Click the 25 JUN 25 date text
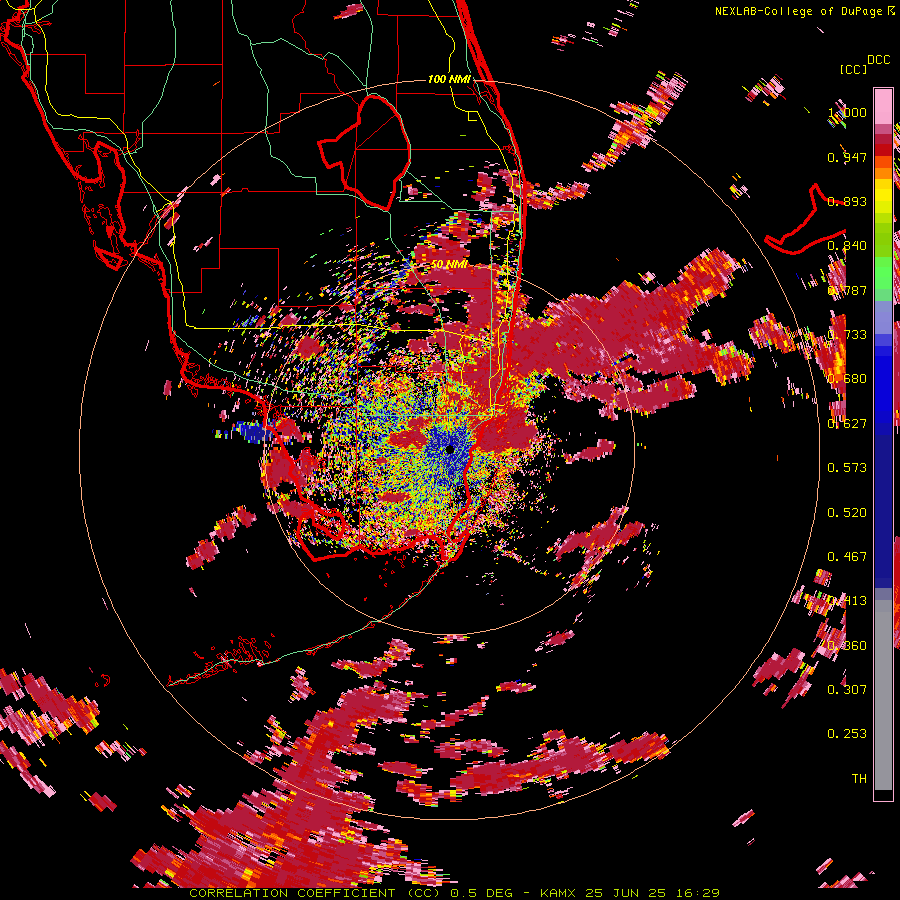 point(625,893)
